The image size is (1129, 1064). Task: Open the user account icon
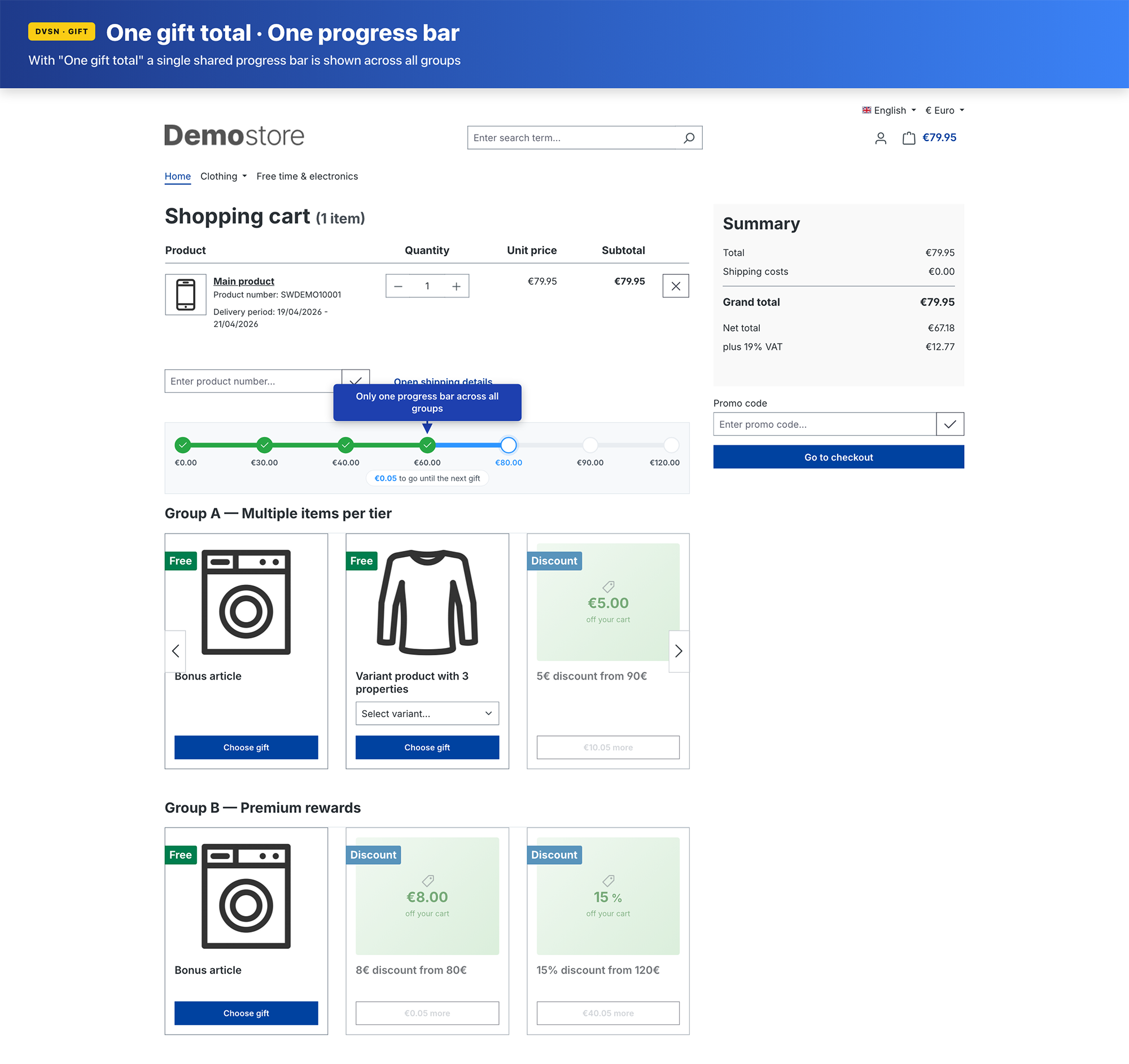click(880, 138)
